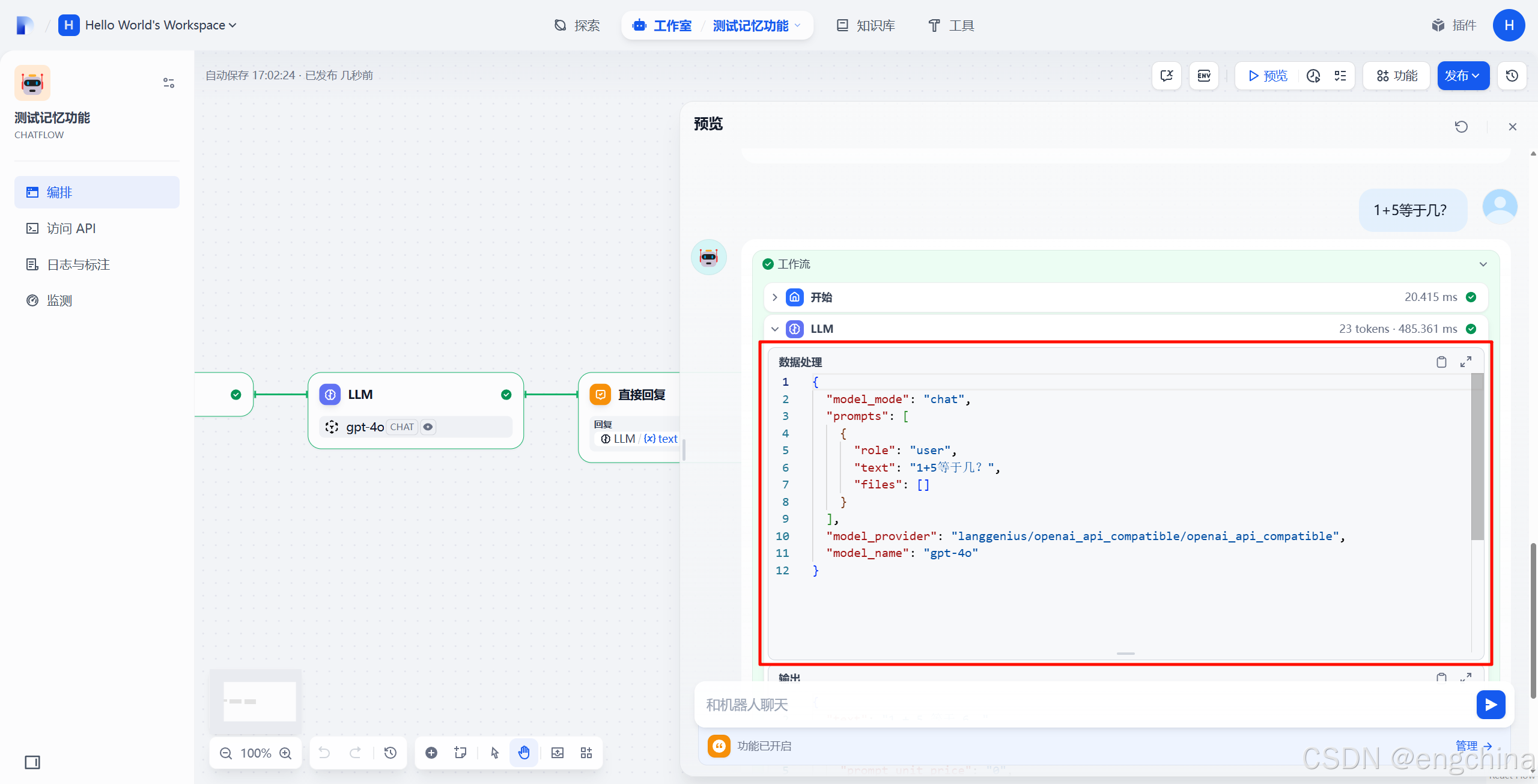Select the hand pan tool
Viewport: 1538px width, 784px height.
pyautogui.click(x=524, y=753)
